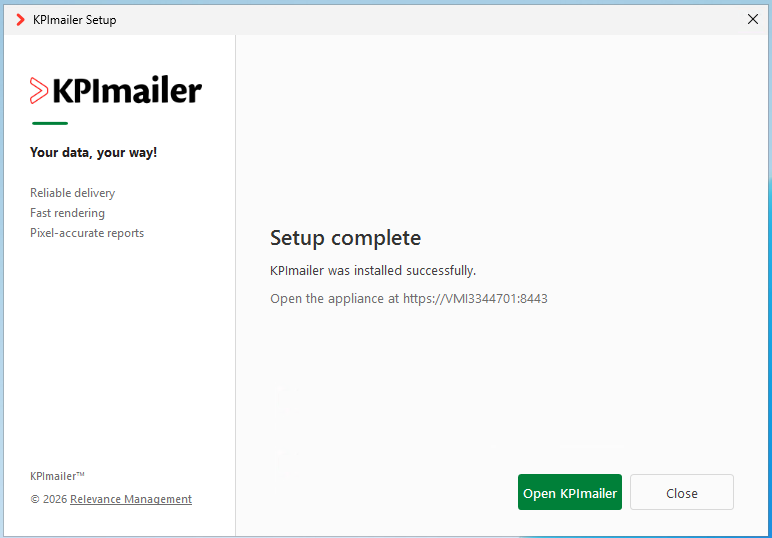Click 'Fast rendering' text

[x=67, y=213]
